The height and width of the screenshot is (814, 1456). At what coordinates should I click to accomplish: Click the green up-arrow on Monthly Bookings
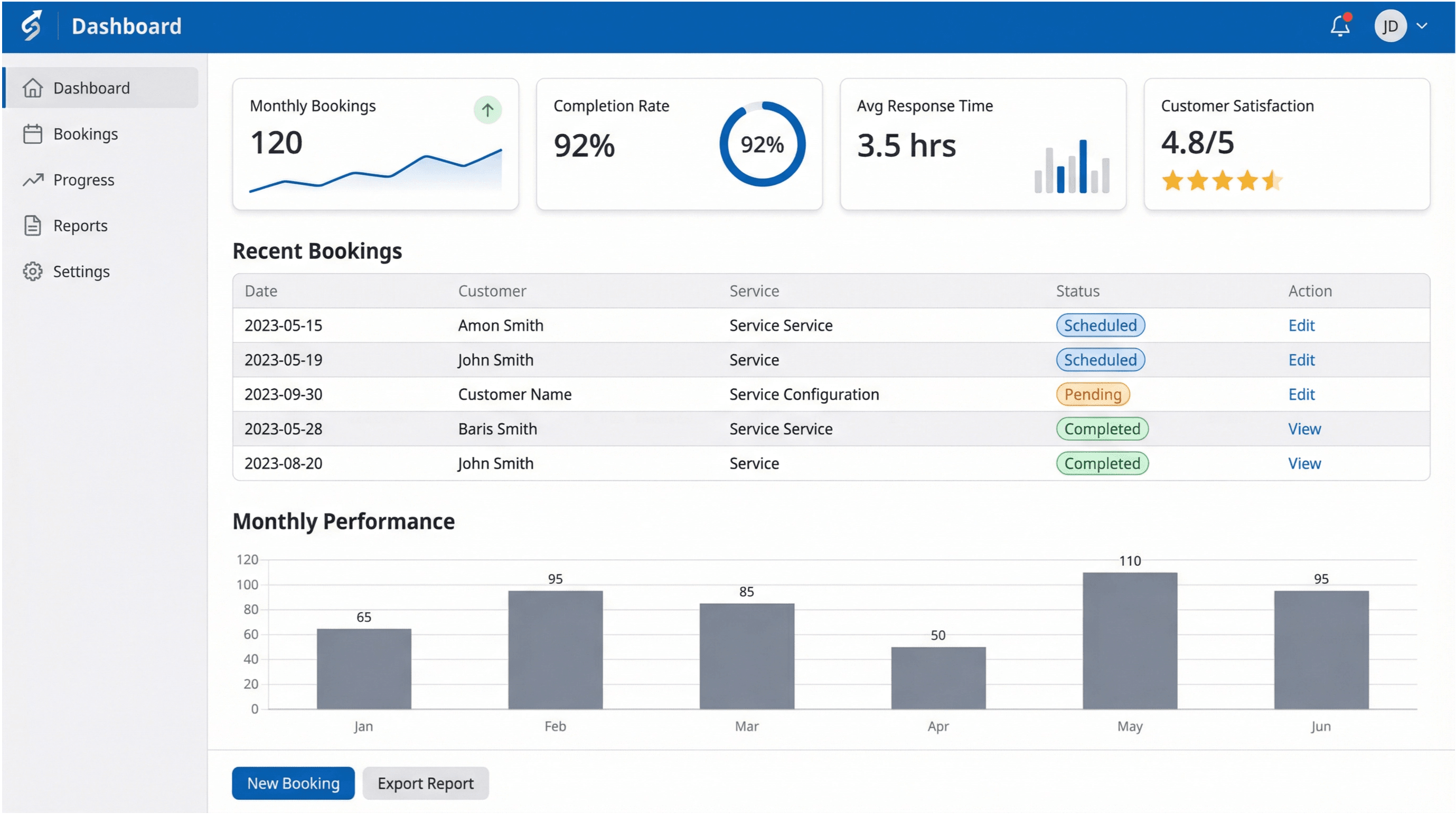pyautogui.click(x=487, y=110)
